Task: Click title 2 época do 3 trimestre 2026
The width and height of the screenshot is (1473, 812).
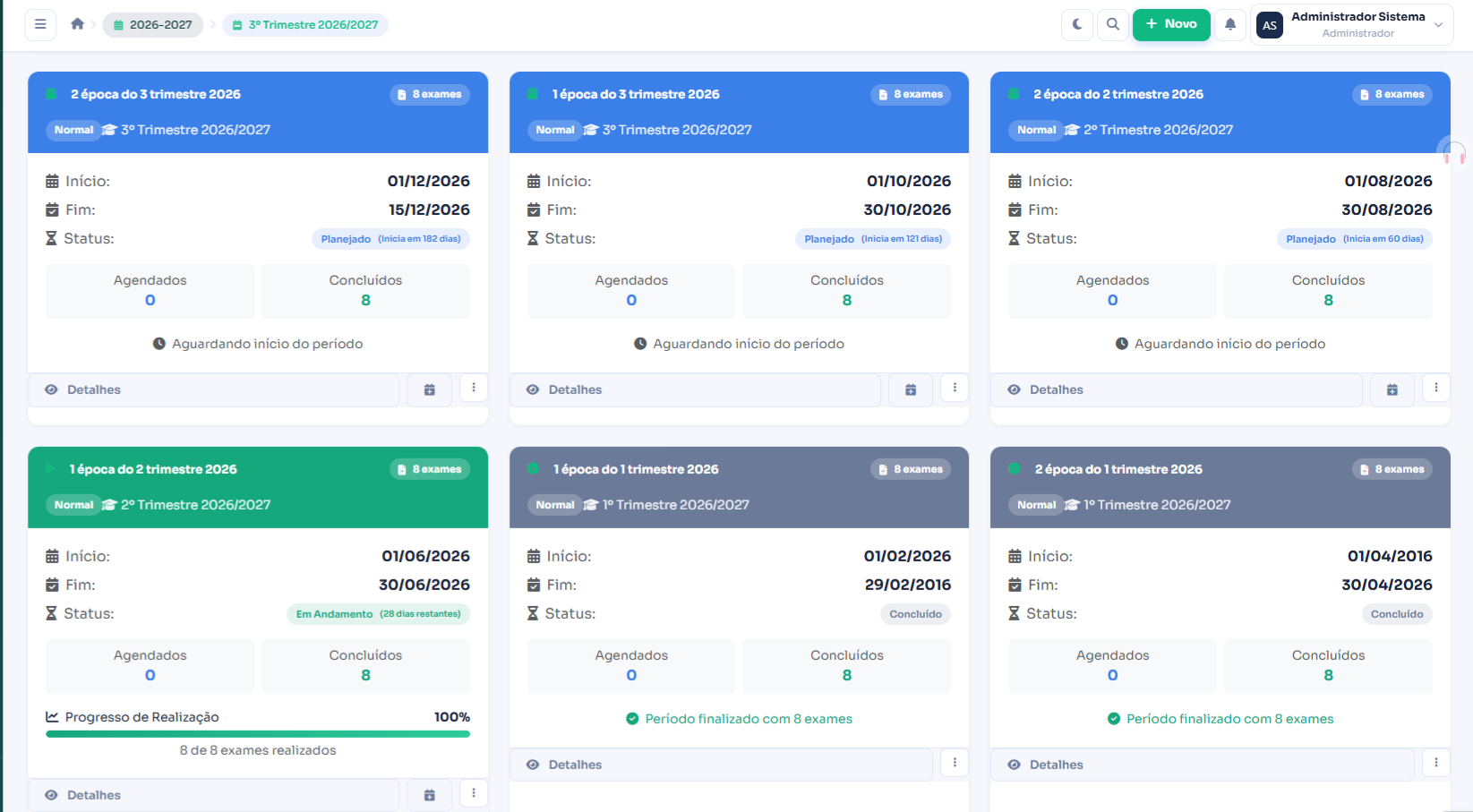Action: pos(156,94)
